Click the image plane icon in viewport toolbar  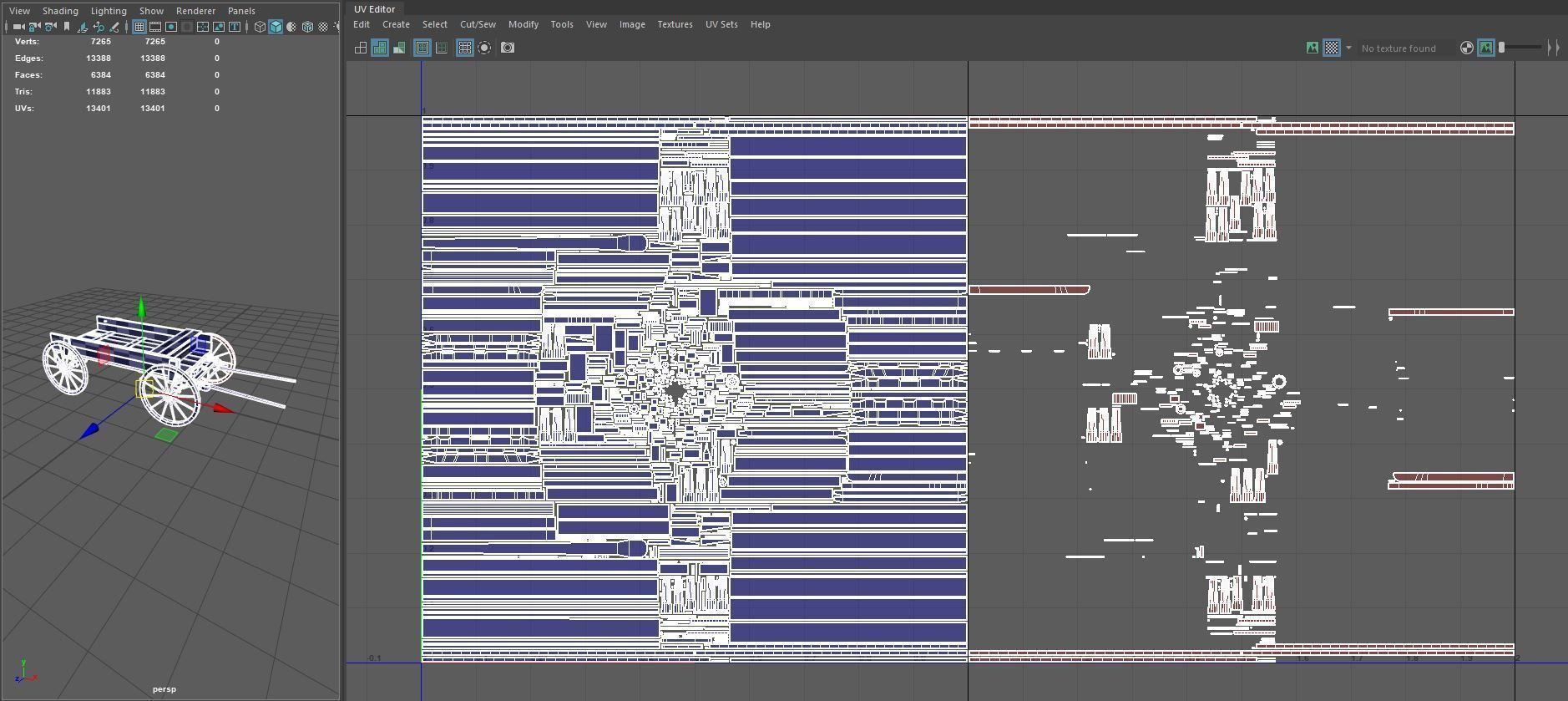83,27
